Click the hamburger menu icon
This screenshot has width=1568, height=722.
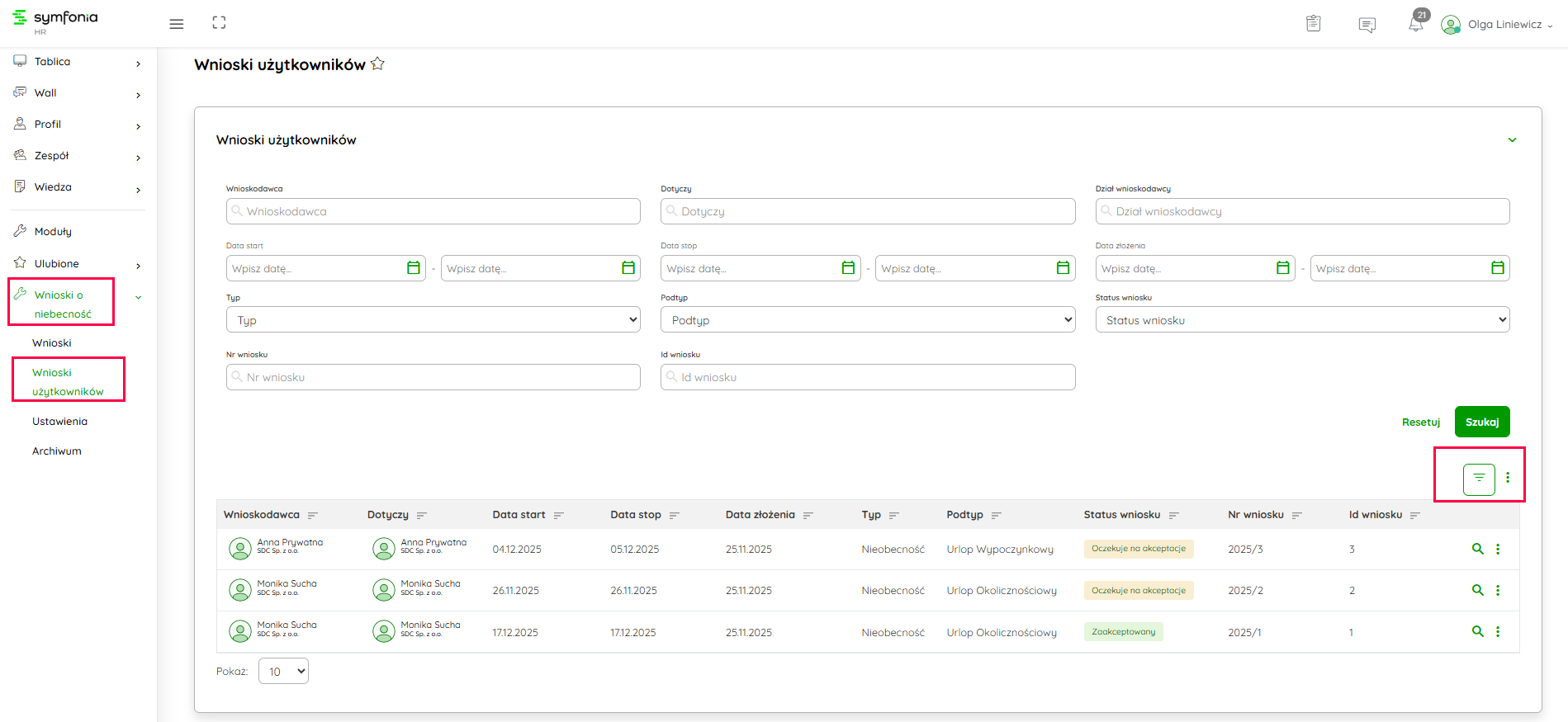pyautogui.click(x=176, y=24)
